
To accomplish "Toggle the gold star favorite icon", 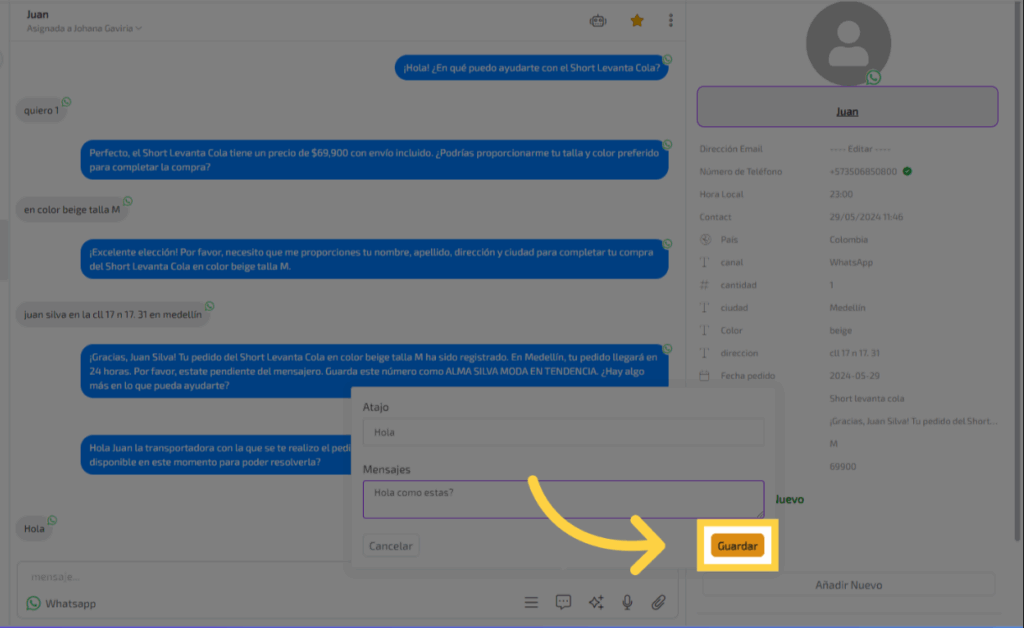I will tap(637, 20).
